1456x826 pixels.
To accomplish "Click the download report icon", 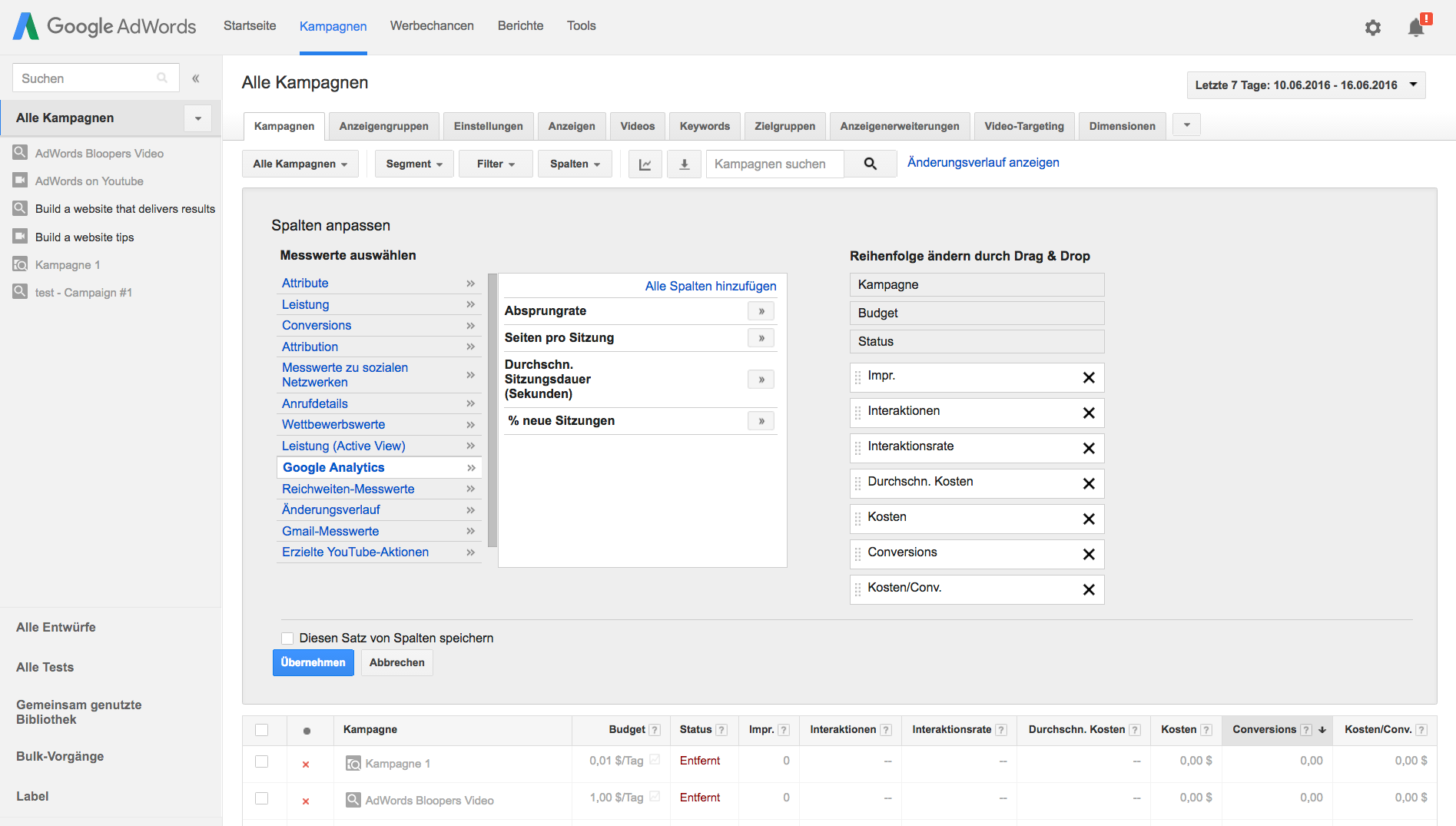I will [684, 164].
